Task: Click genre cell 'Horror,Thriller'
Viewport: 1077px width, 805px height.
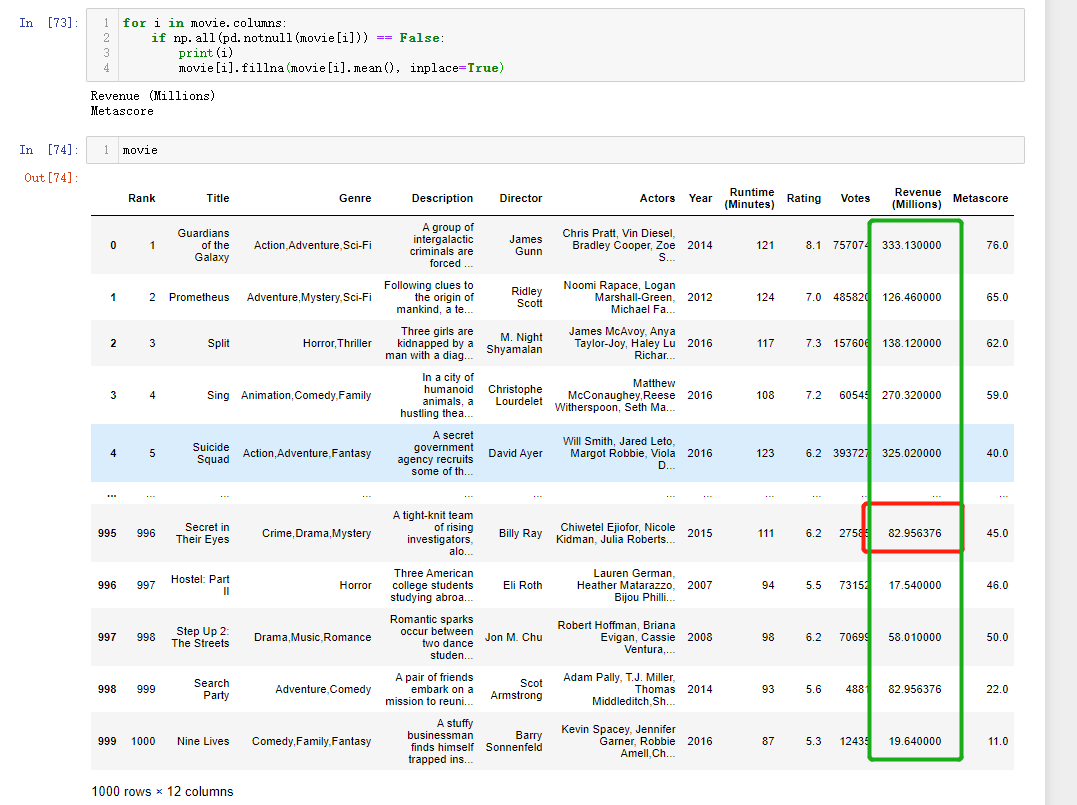Action: (x=337, y=343)
